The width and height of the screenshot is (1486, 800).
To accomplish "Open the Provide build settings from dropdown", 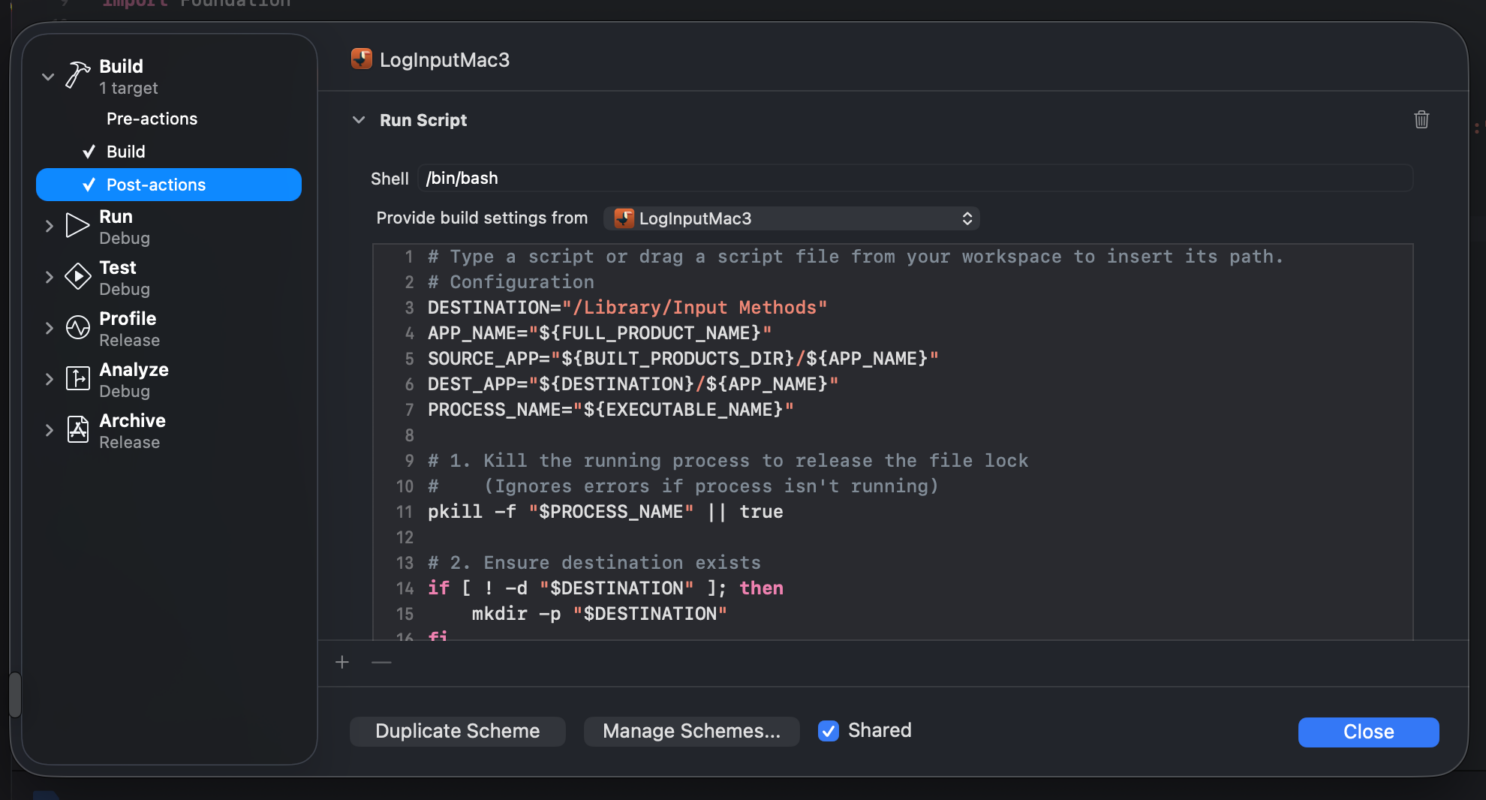I will [791, 218].
